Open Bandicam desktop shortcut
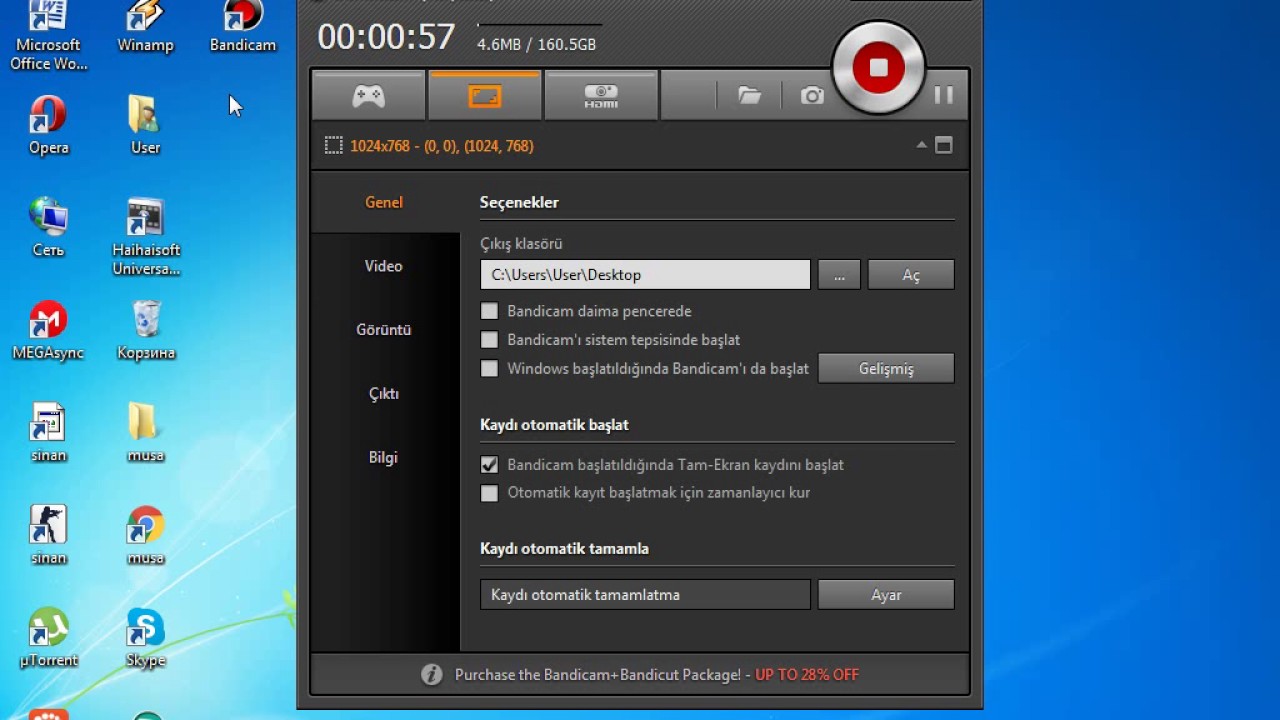Viewport: 1280px width, 720px height. (x=243, y=26)
